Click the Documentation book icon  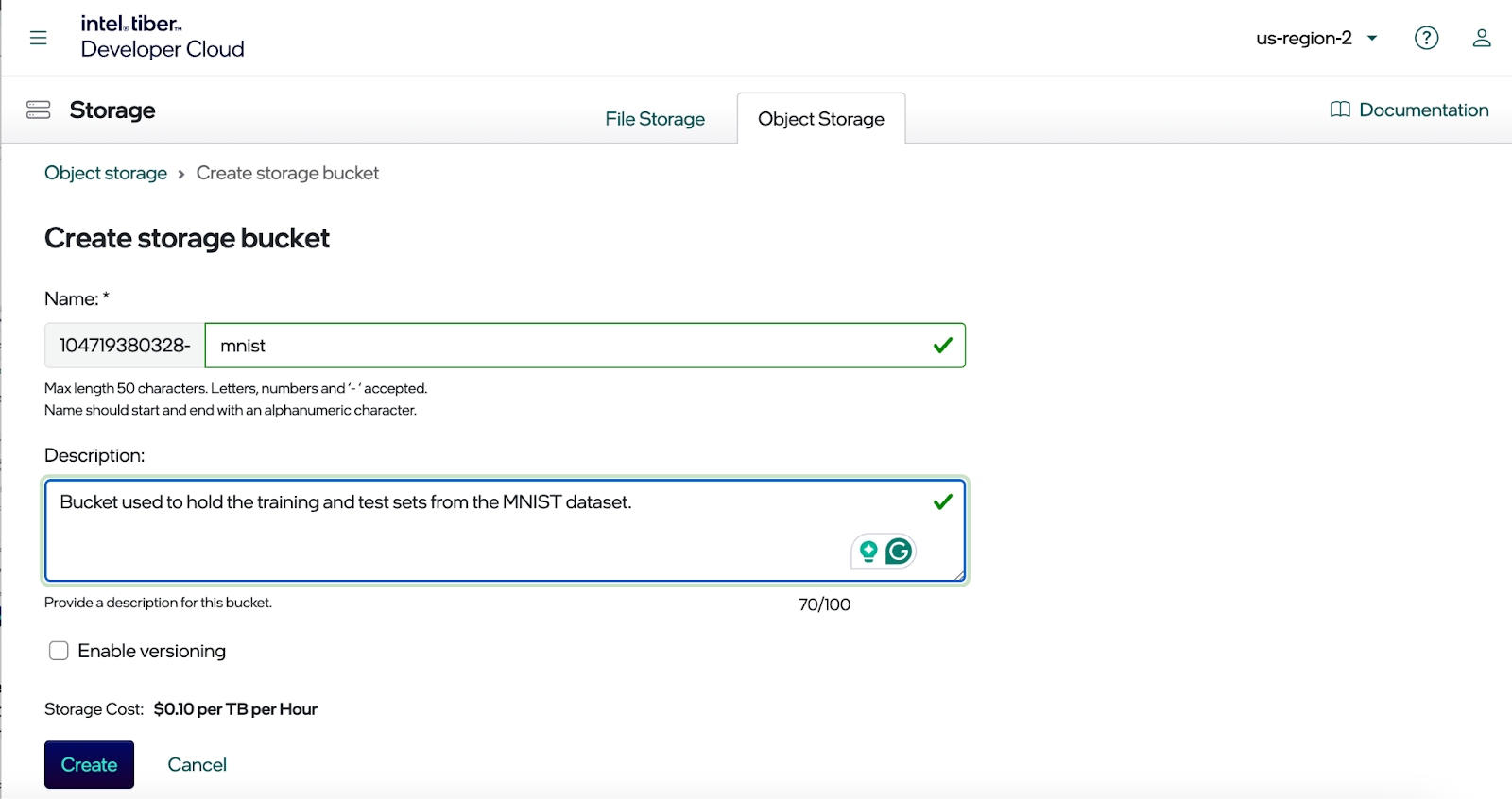tap(1339, 110)
